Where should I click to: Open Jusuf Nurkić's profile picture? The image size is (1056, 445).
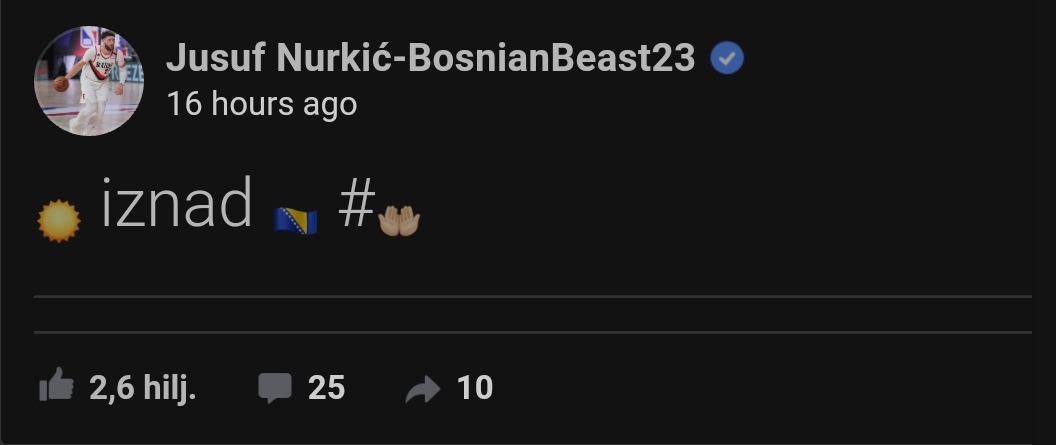click(x=89, y=81)
